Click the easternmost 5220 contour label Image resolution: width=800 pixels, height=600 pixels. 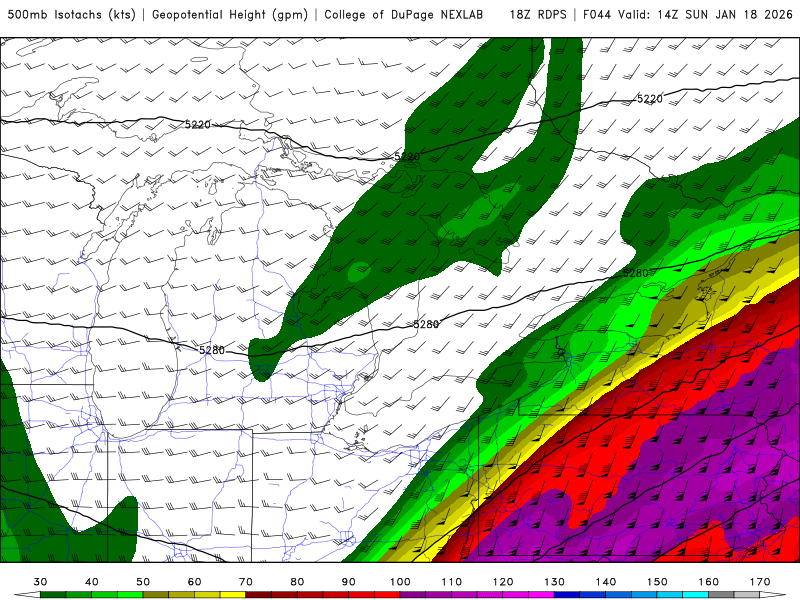(650, 99)
